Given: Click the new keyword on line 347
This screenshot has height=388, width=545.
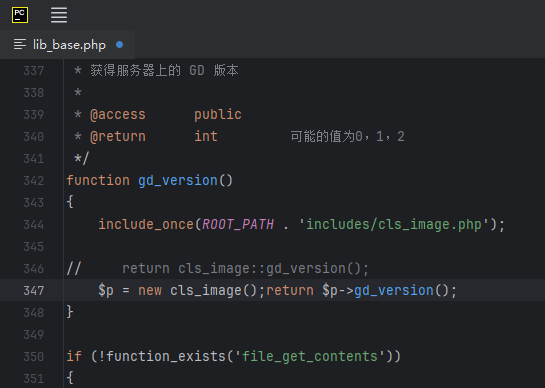Looking at the screenshot, I should pos(150,291).
